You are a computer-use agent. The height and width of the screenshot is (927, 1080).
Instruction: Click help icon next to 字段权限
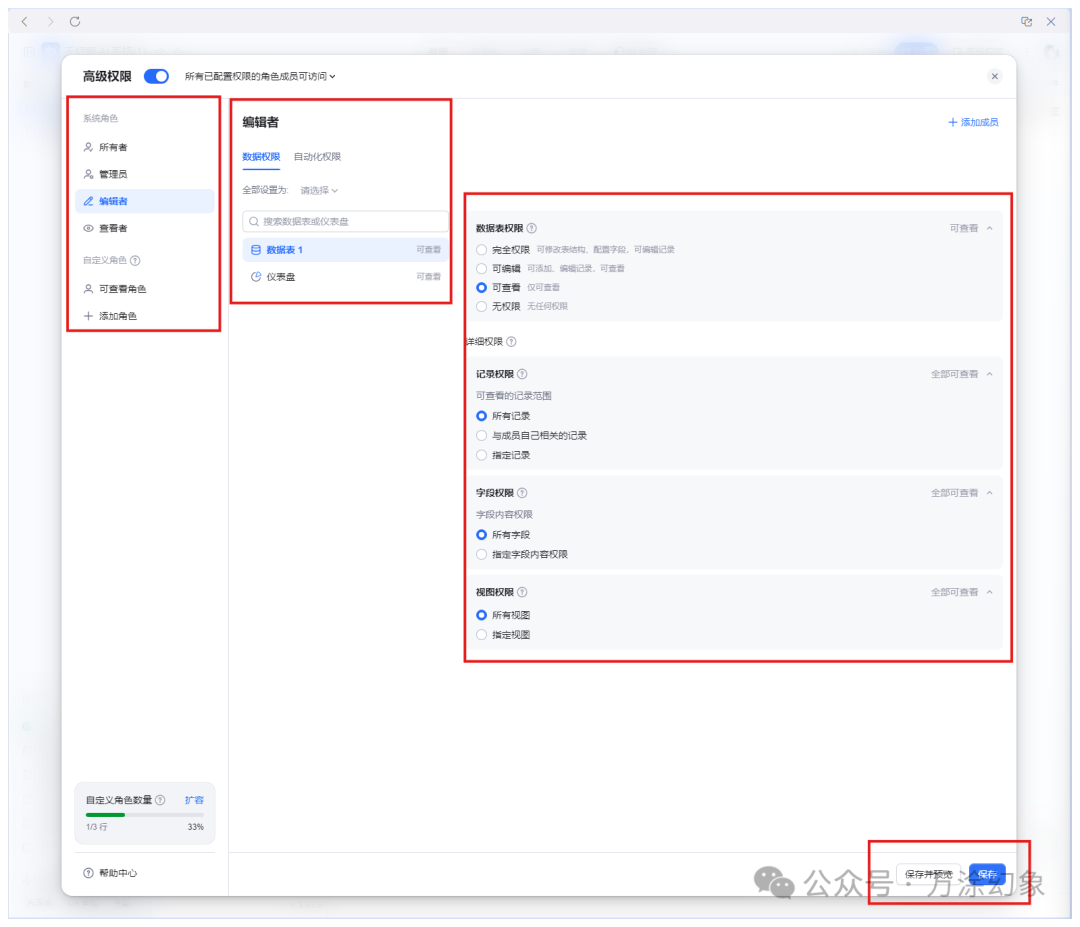coord(522,493)
